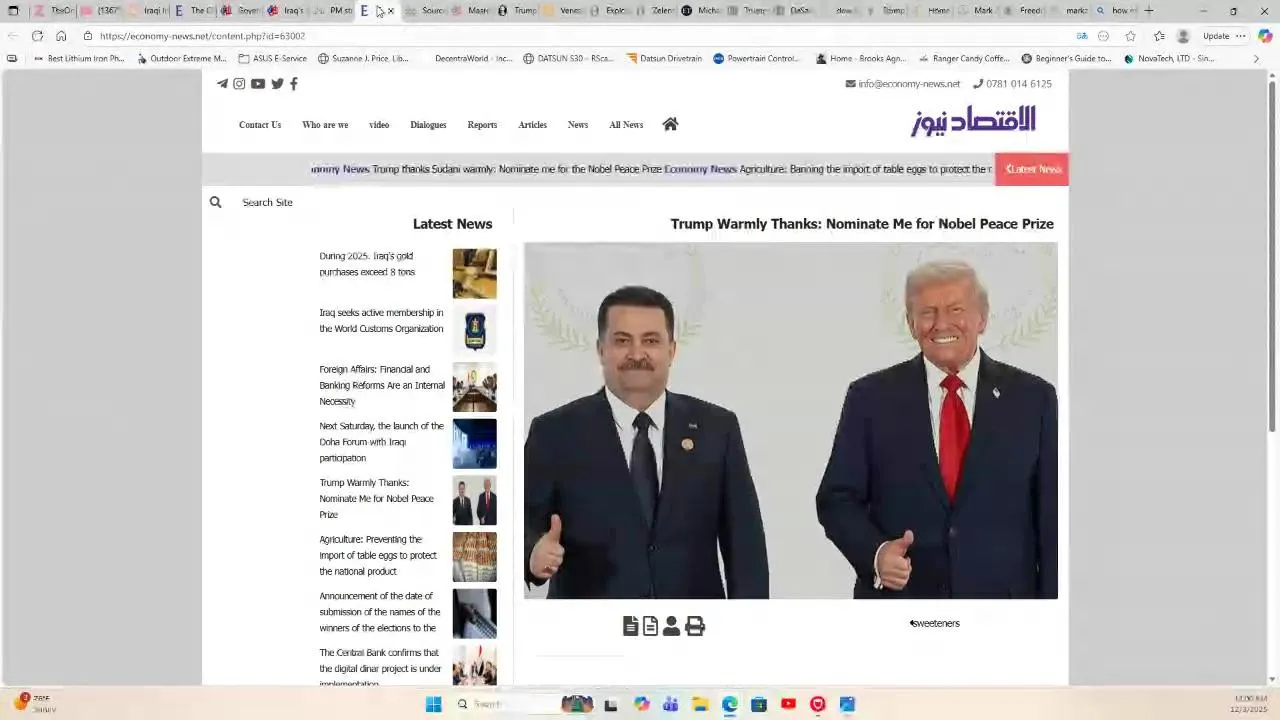Open the Articles menu item
This screenshot has height=720, width=1280.
532,125
